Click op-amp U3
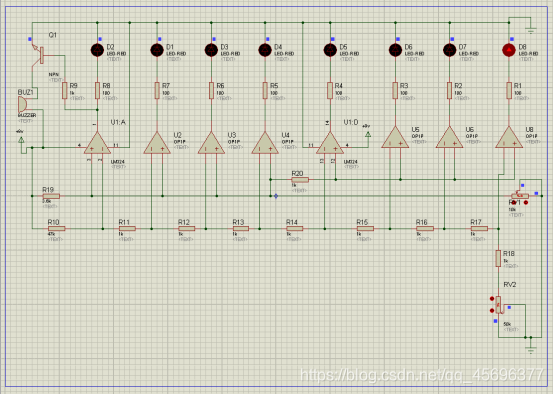Viewport: 554px width, 394px height. 211,143
